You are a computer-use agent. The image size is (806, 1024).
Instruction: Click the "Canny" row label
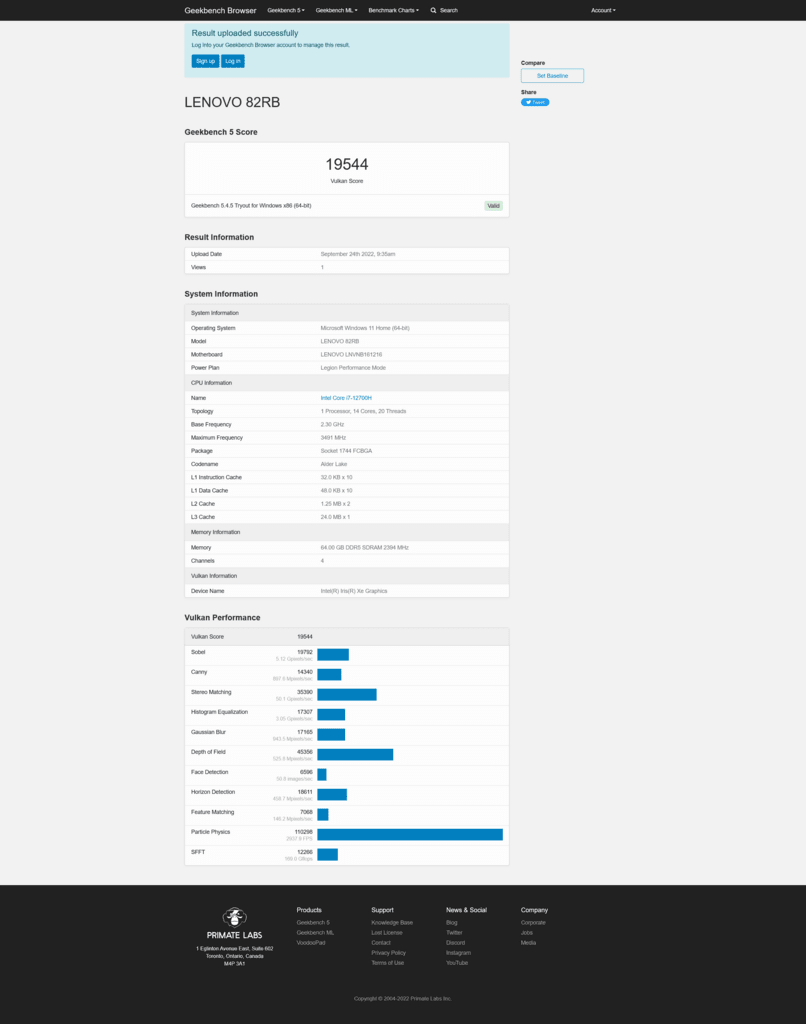pos(199,672)
